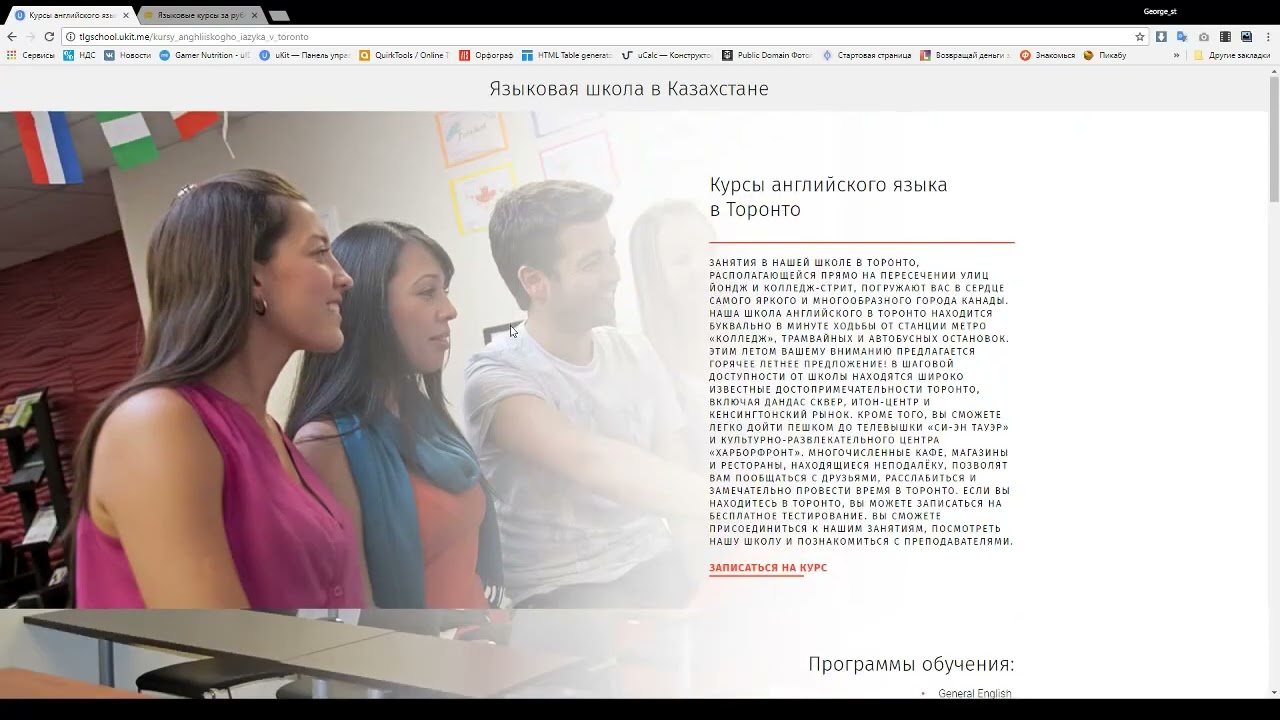
Task: Bookmark this page with the star icon
Action: (1140, 36)
